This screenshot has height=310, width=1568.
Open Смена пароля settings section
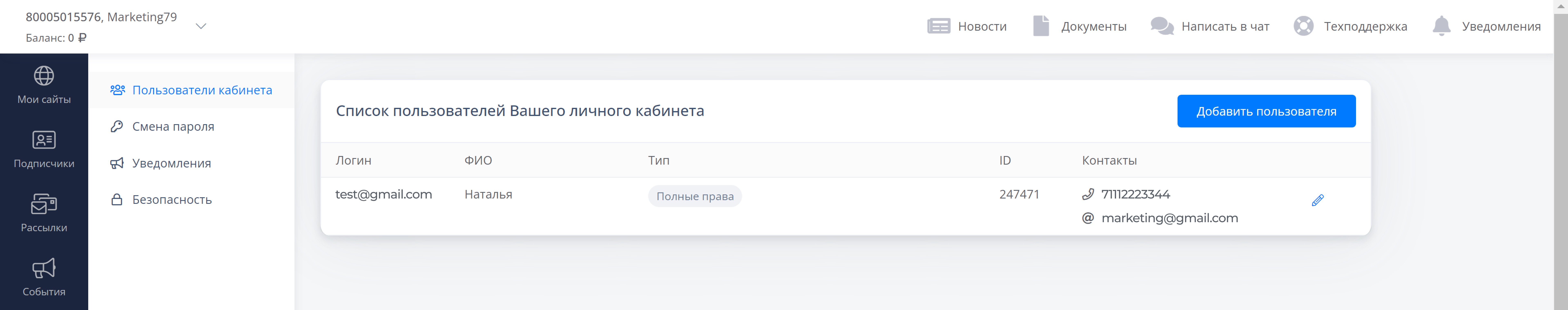[173, 127]
